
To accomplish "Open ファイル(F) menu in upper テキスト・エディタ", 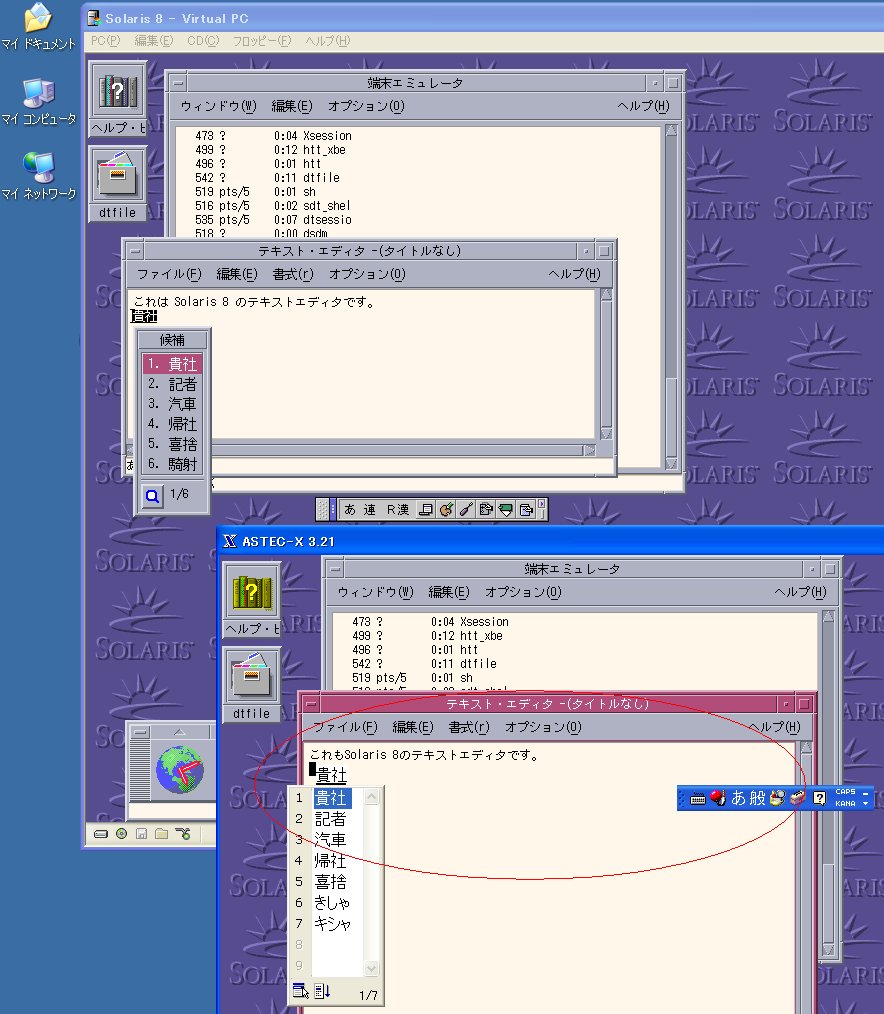I will pyautogui.click(x=169, y=274).
